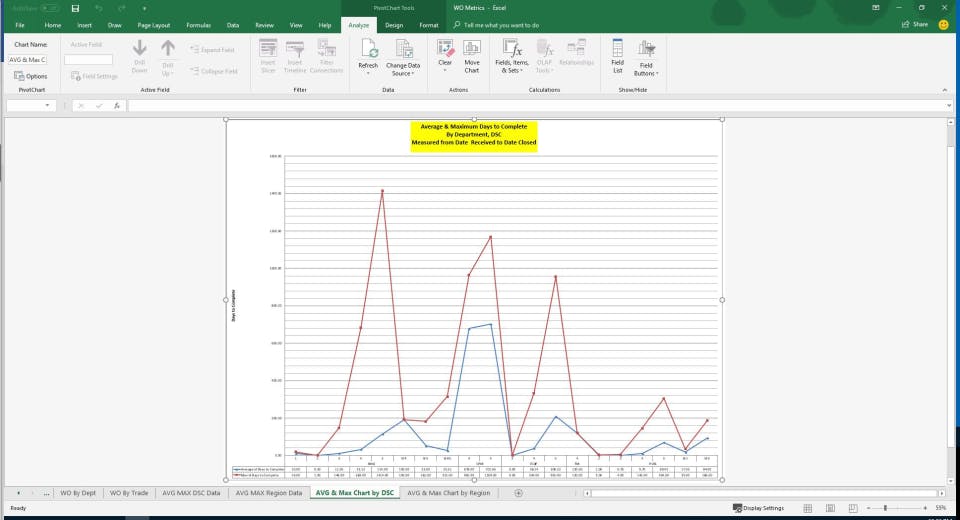
Task: Click the Insert Slicer icon
Action: point(268,48)
